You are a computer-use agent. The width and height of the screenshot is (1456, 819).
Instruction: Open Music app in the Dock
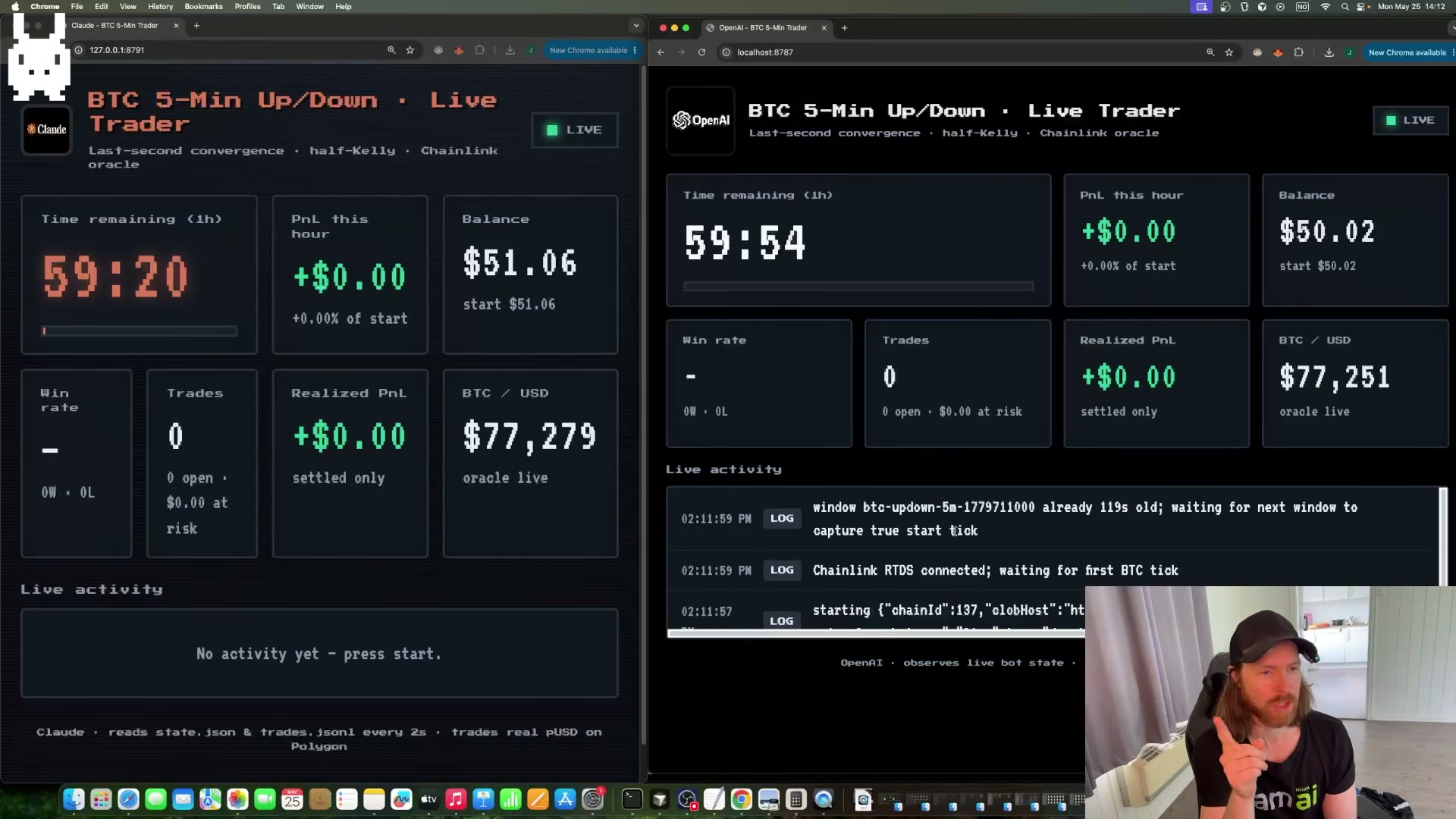click(456, 799)
